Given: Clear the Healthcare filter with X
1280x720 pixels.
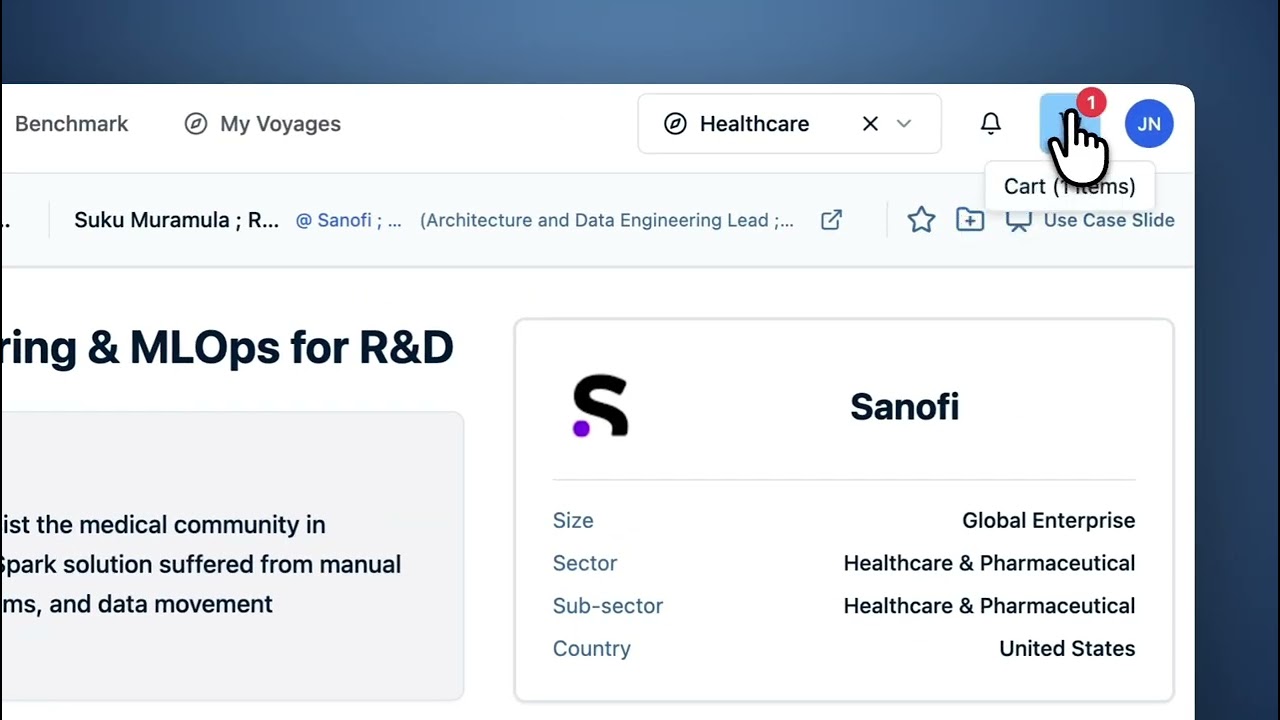Looking at the screenshot, I should point(870,124).
